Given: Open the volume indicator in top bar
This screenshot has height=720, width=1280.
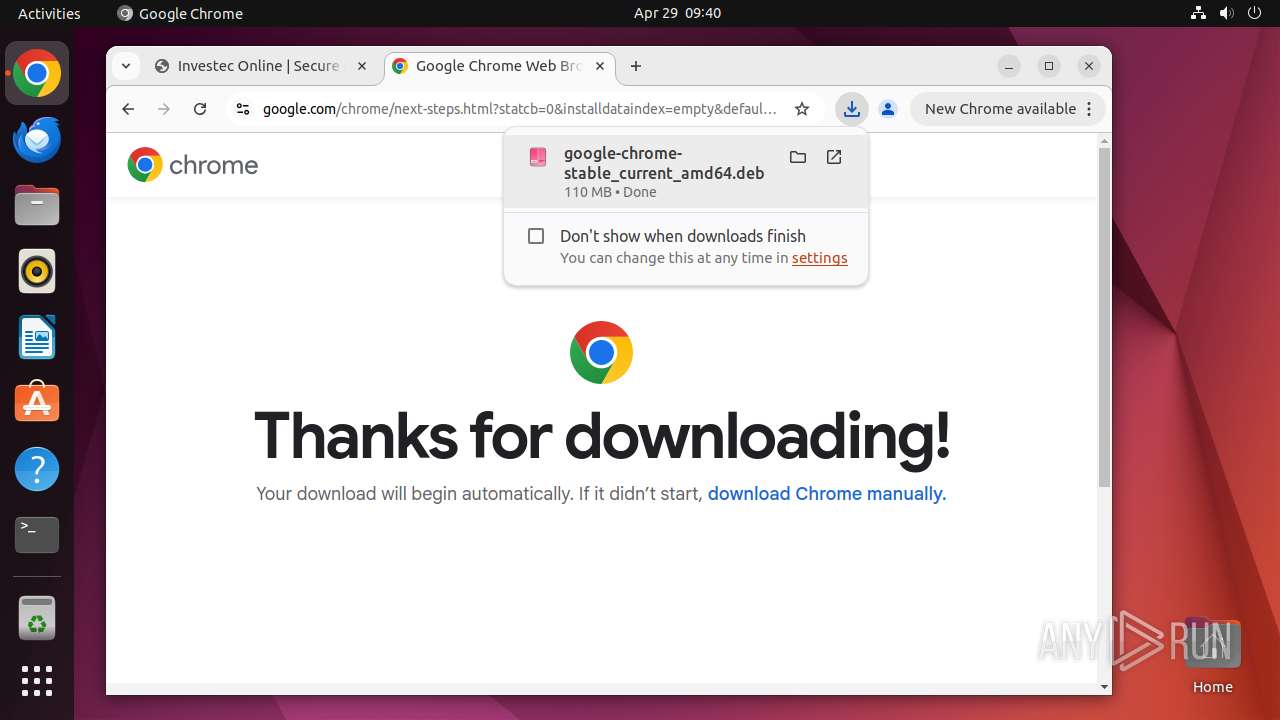Looking at the screenshot, I should [1227, 13].
